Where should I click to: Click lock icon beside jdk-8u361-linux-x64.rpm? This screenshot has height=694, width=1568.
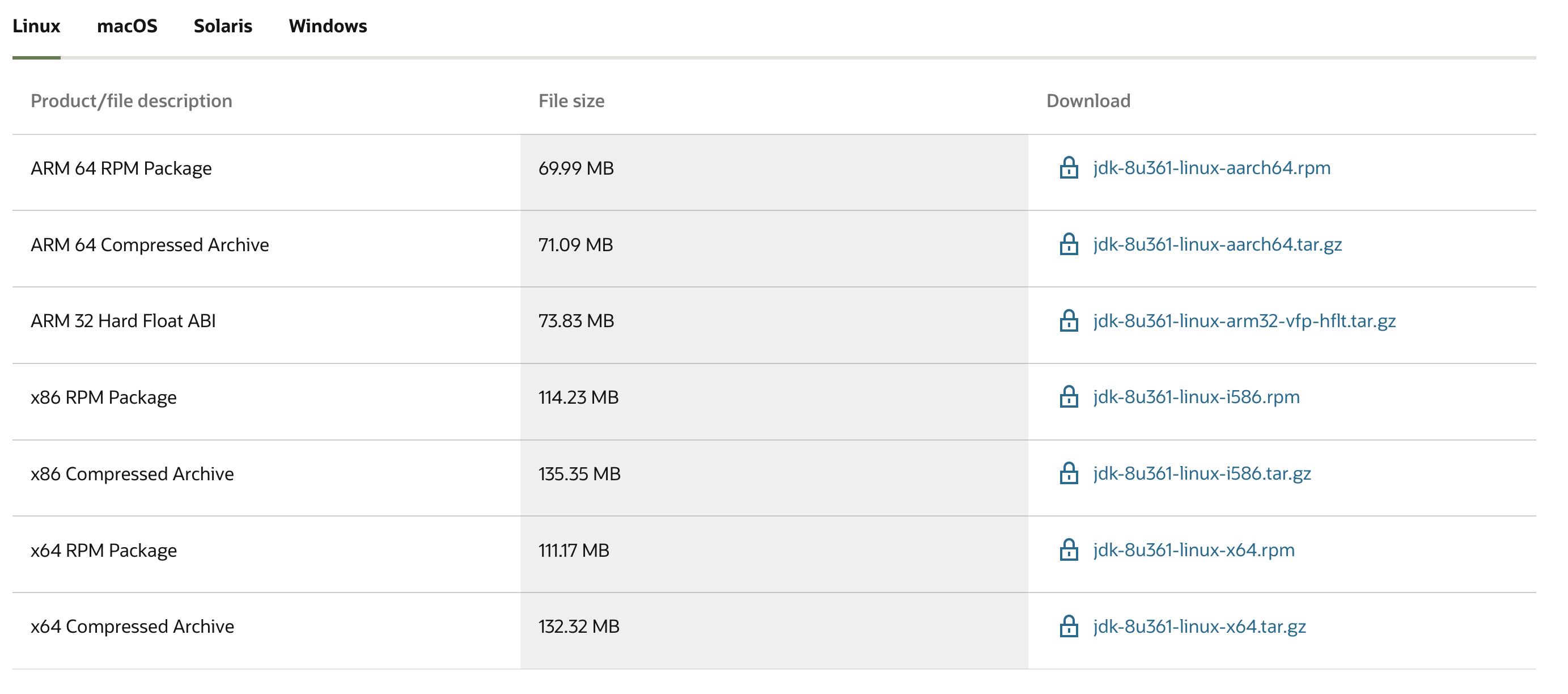1068,550
